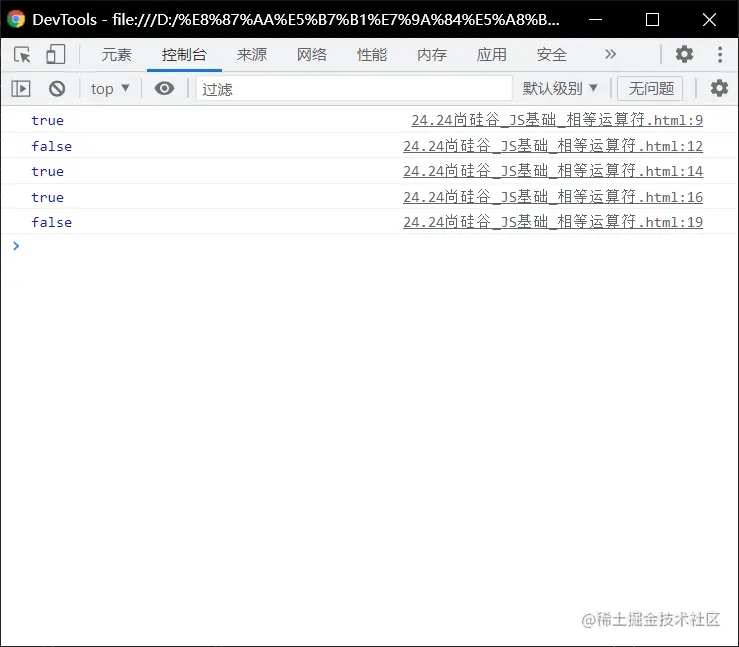This screenshot has height=647, width=739.
Task: Focus the 过滤 filter input field
Action: [354, 89]
